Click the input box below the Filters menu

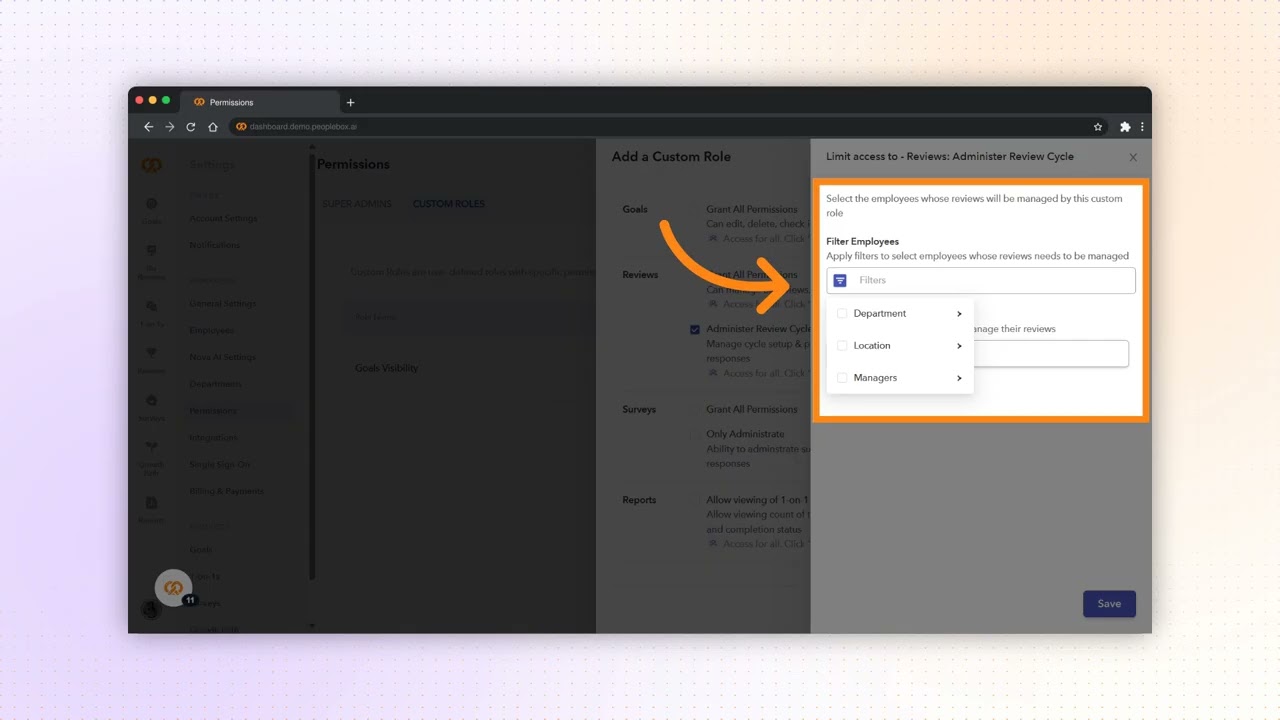point(1050,353)
